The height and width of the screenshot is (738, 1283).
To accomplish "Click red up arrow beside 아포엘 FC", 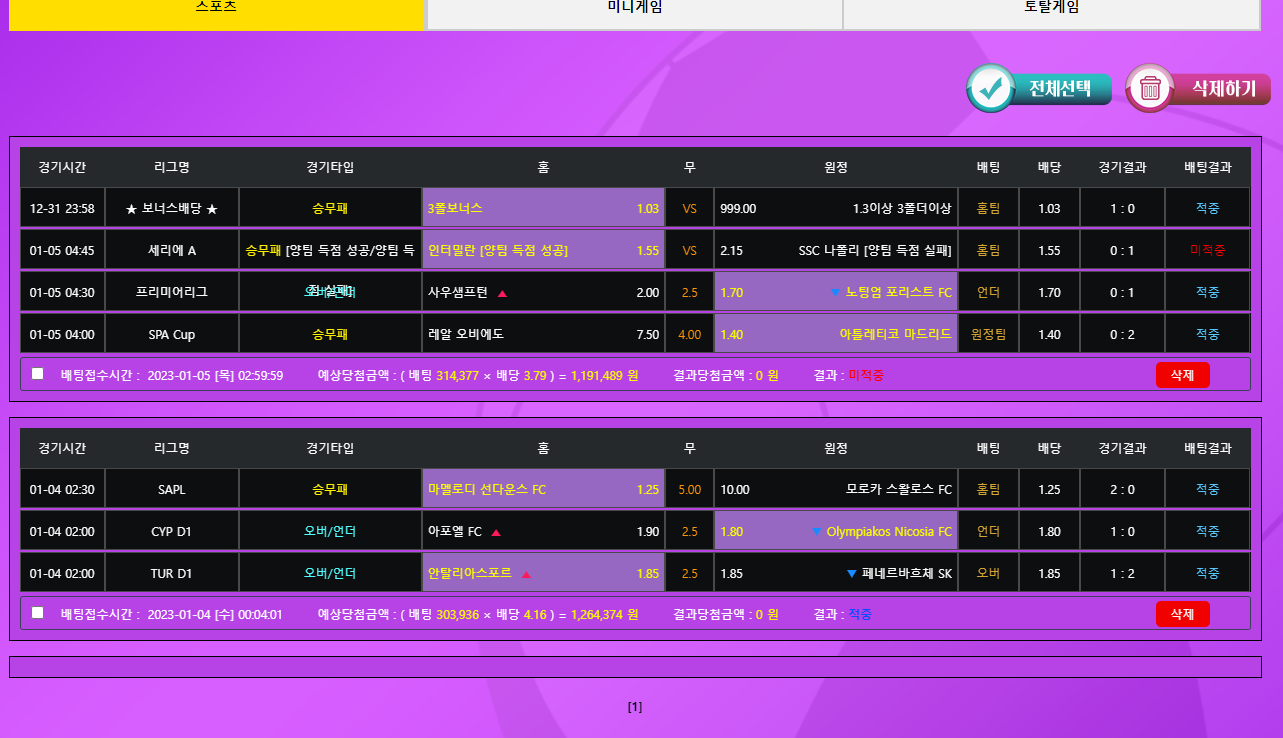I will (x=496, y=532).
